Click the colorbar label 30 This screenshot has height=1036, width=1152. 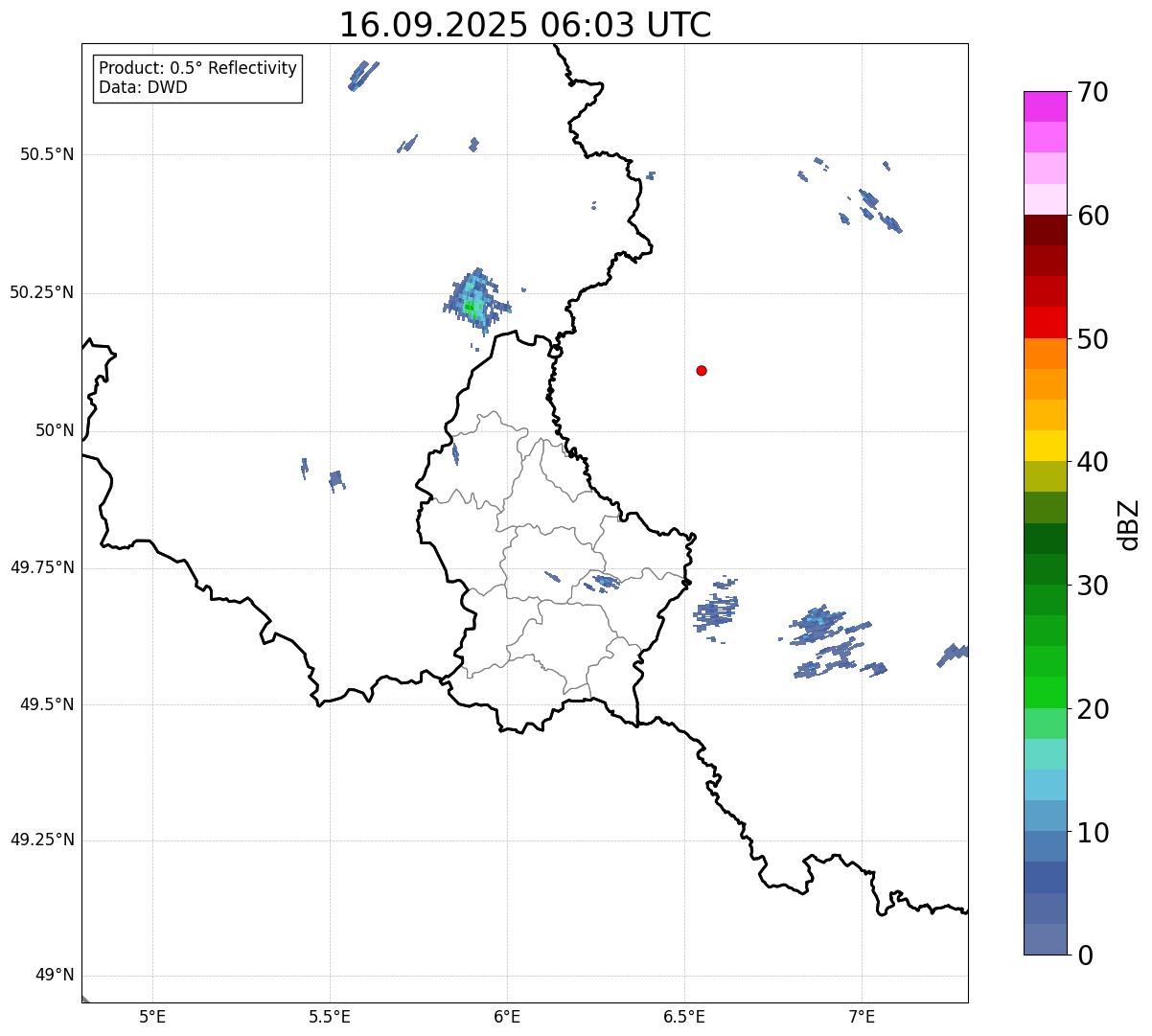(1093, 586)
